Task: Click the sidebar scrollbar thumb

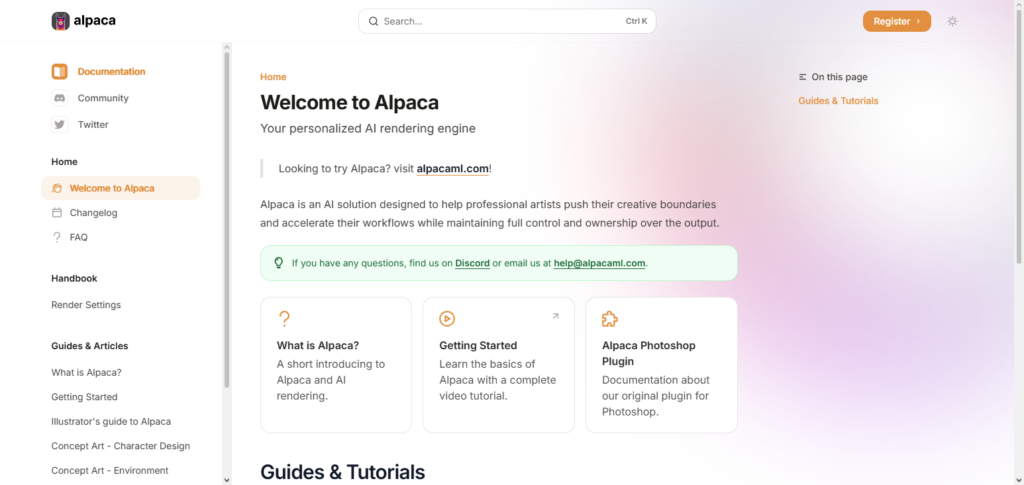Action: pyautogui.click(x=227, y=219)
